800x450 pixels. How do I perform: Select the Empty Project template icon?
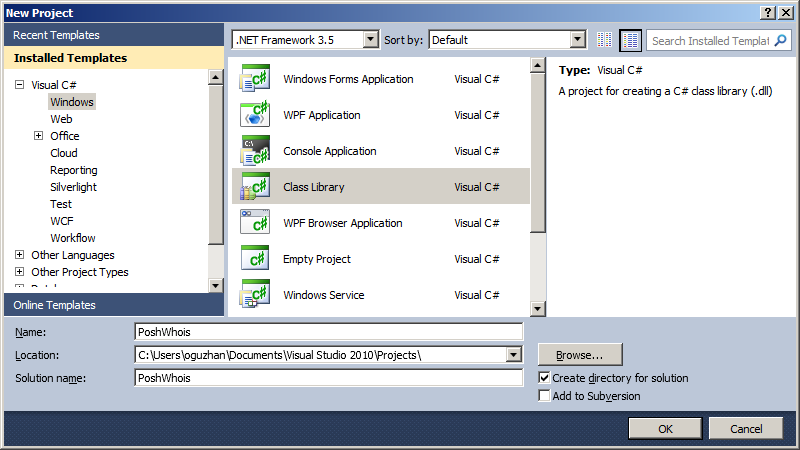pyautogui.click(x=255, y=259)
